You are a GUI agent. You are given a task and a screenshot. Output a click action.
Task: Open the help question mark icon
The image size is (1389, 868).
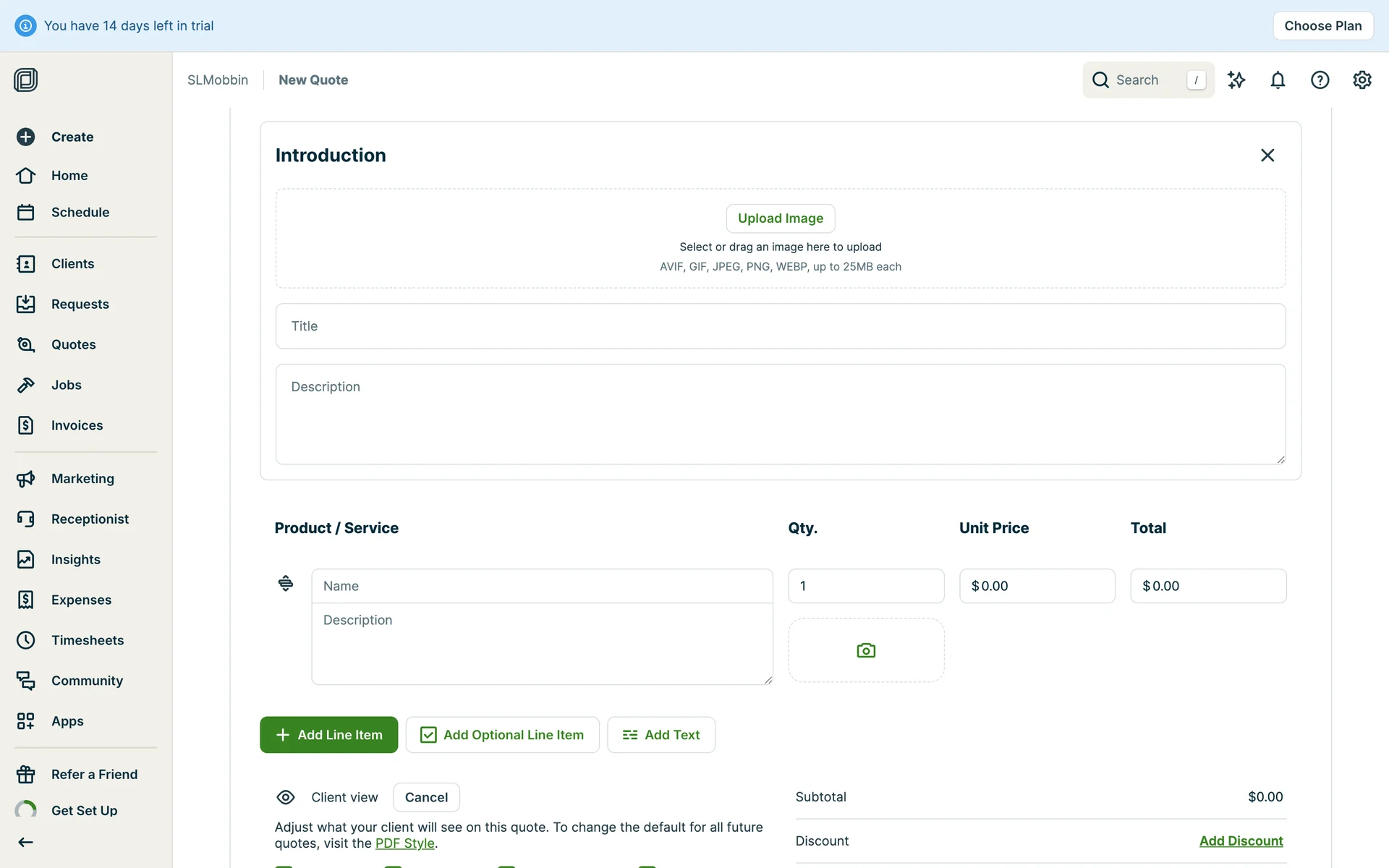tap(1320, 80)
